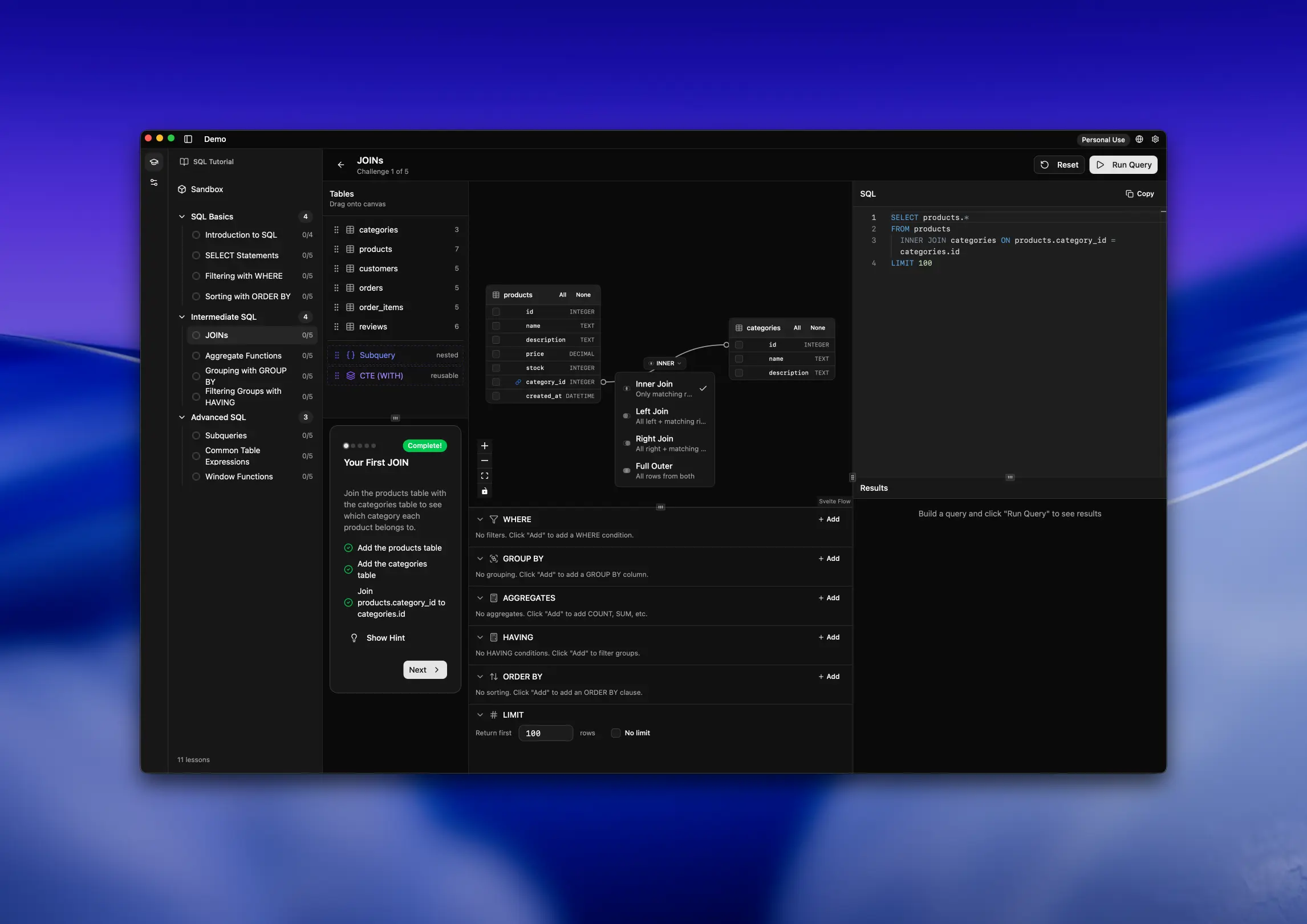
Task: Select the sliders icon in the left rail
Action: point(154,182)
